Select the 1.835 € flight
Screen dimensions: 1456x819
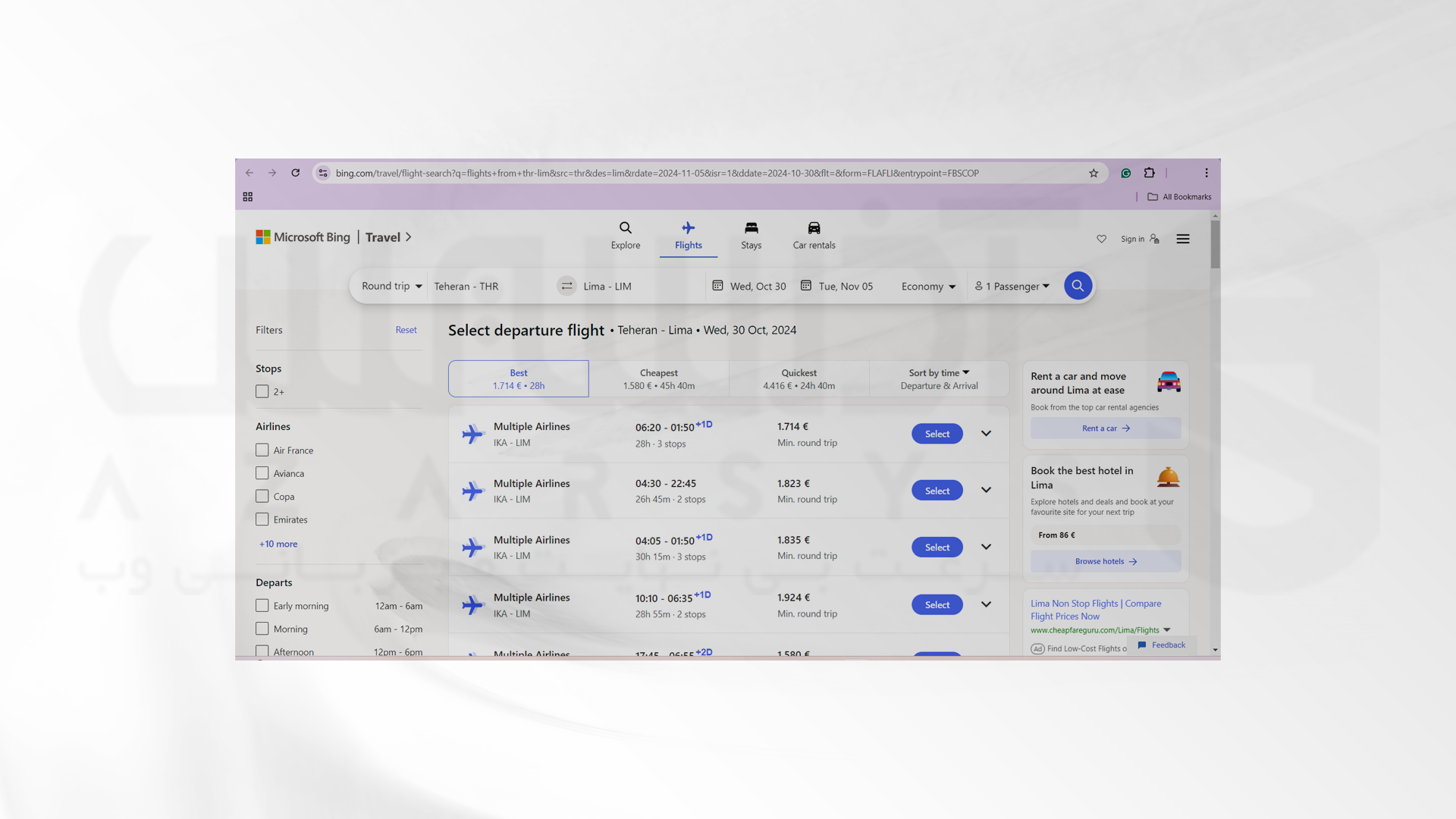(x=937, y=548)
